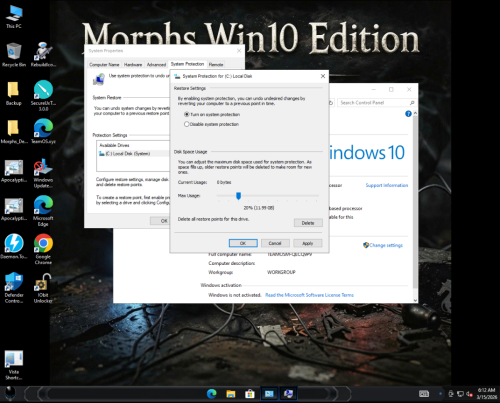This screenshot has width=500, height=403.
Task: Launch Microsoft Store from the taskbar
Action: pyautogui.click(x=250, y=394)
